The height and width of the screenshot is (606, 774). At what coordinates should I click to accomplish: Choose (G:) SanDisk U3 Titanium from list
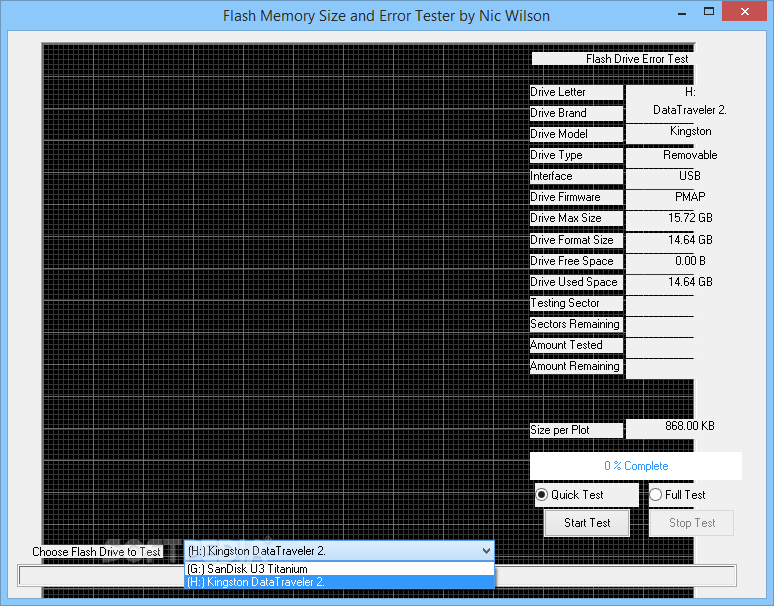(x=340, y=569)
